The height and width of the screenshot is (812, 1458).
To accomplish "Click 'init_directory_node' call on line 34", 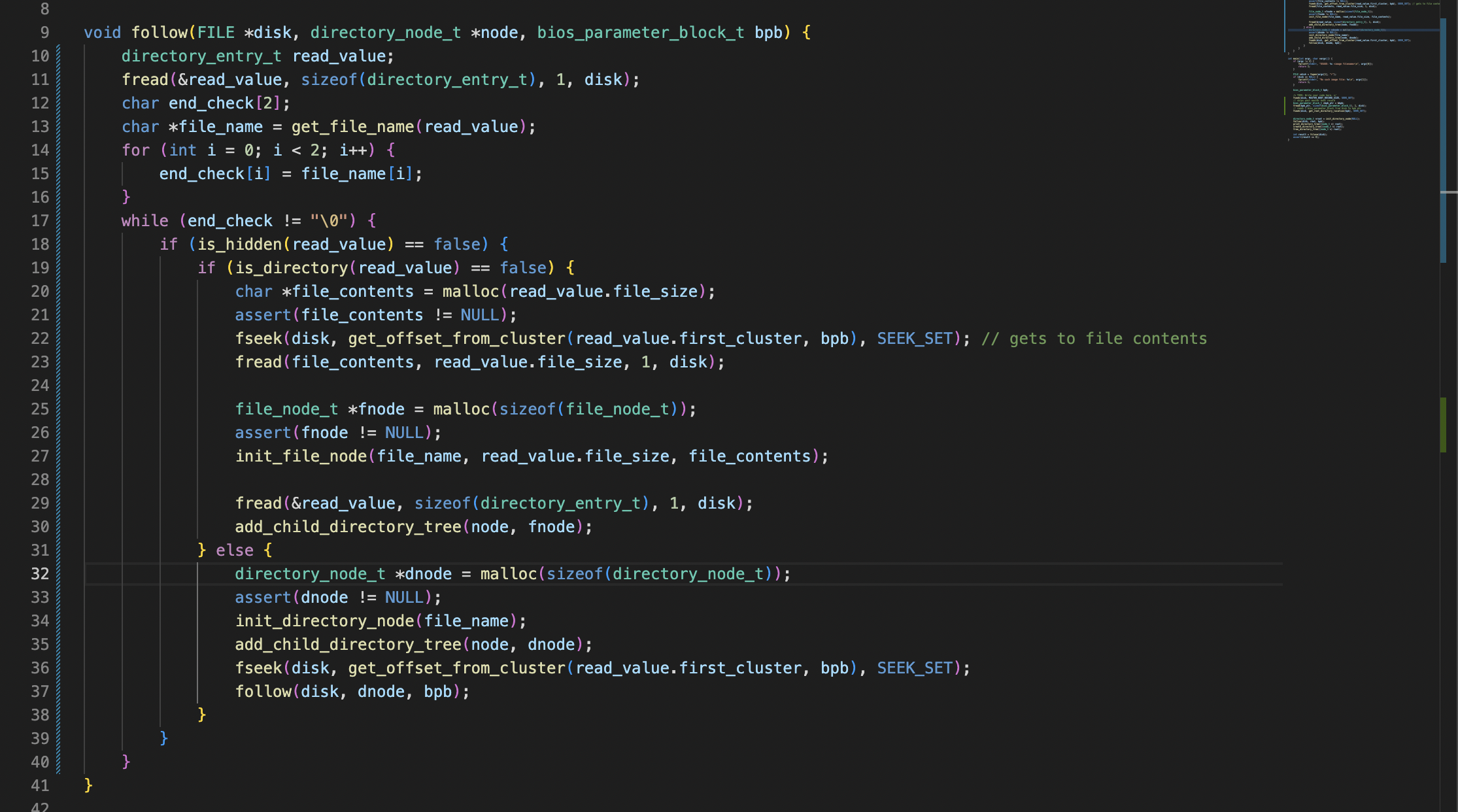I will tap(324, 621).
